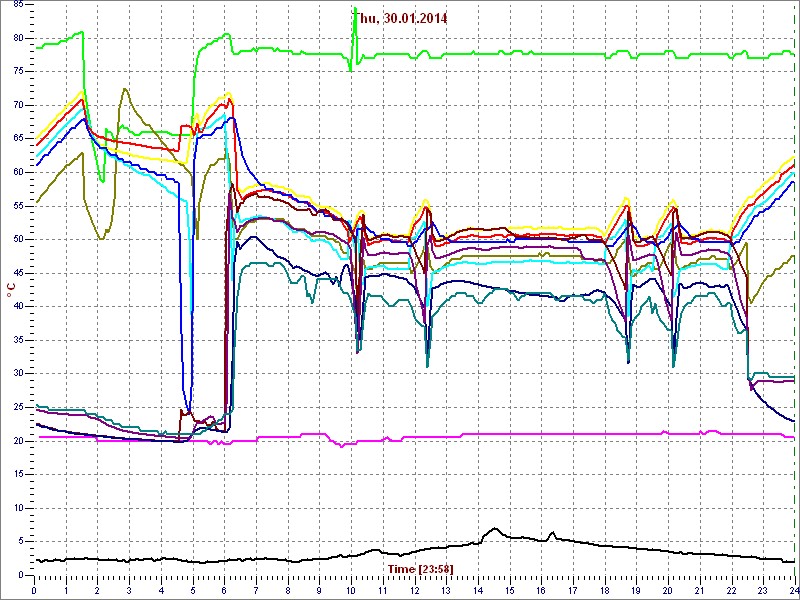
Task: Pick hour 7 on the time axis
Action: [256, 590]
